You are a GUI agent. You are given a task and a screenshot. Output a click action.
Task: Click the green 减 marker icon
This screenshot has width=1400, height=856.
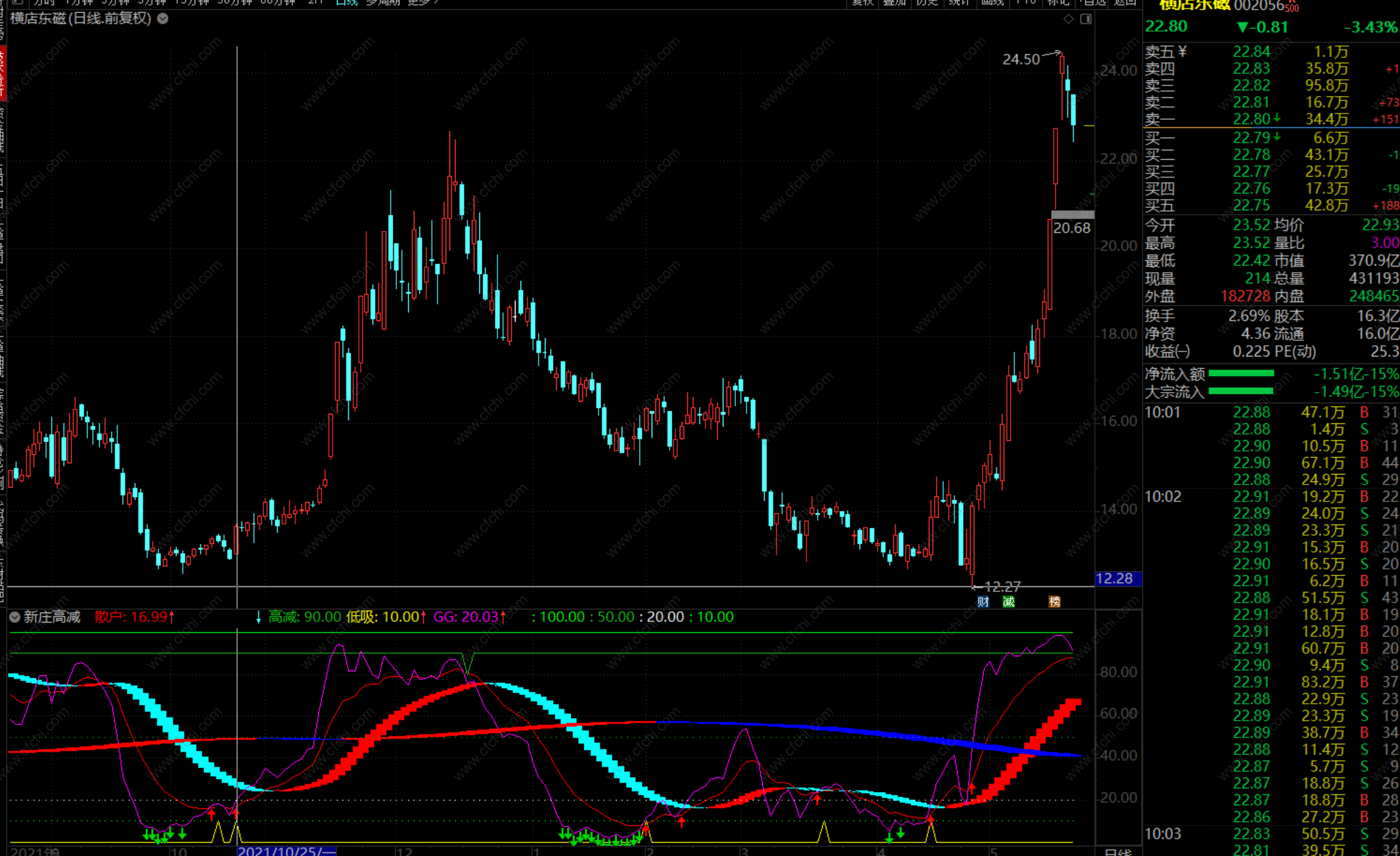pos(1008,601)
